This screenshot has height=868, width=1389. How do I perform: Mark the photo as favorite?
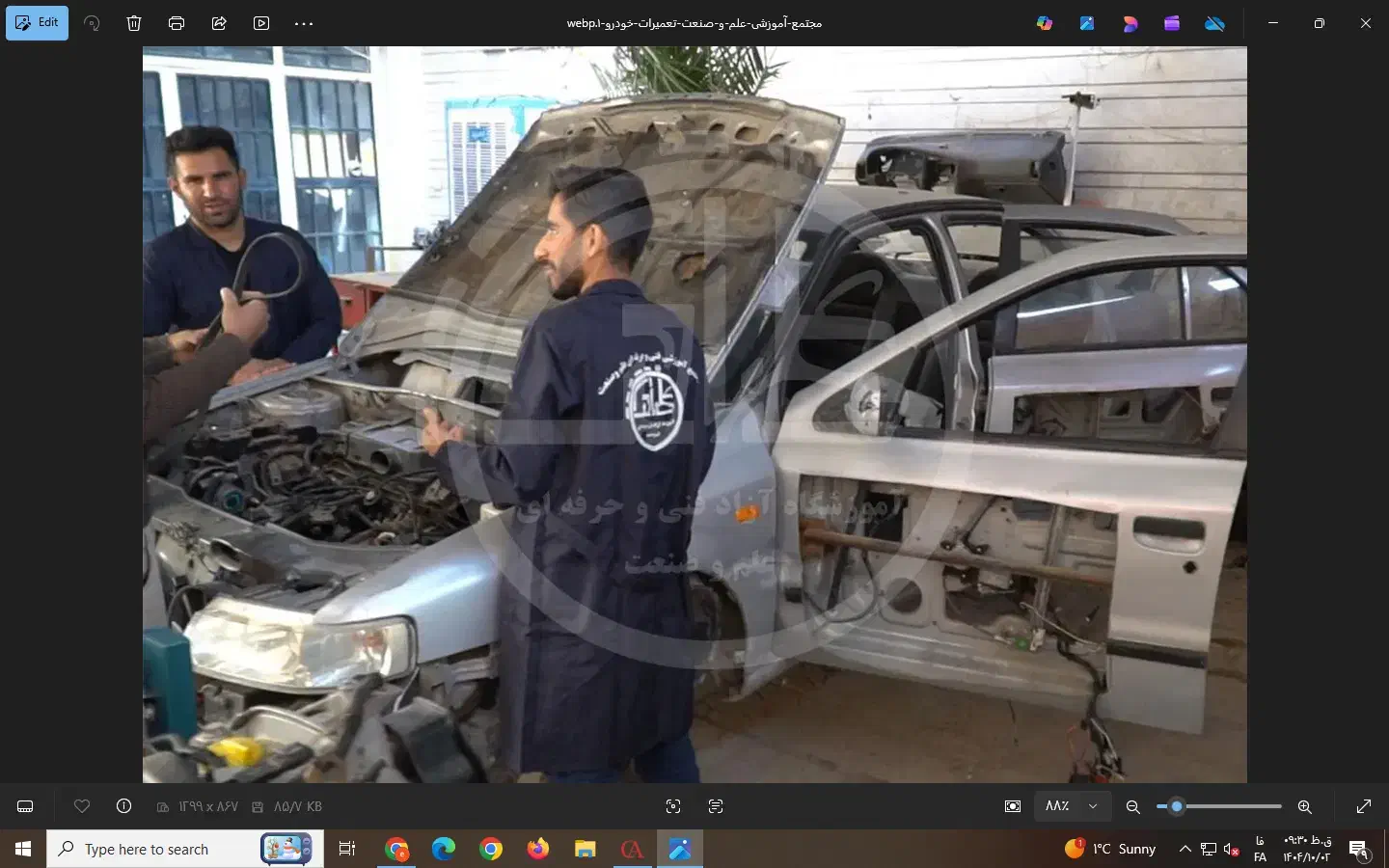pyautogui.click(x=82, y=806)
